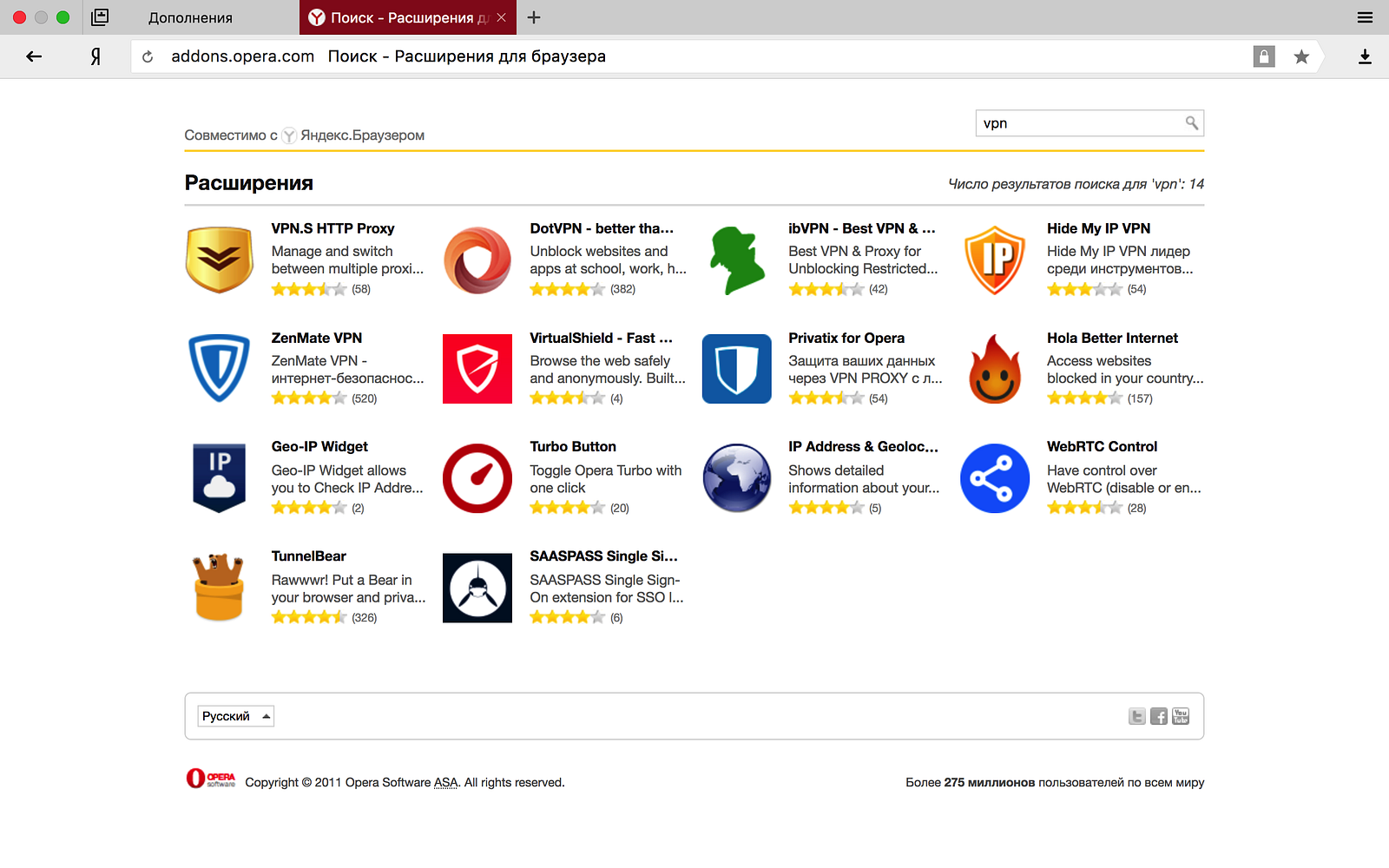Click the DotVPN star rating
Viewport: 1389px width, 868px height.
pyautogui.click(x=567, y=289)
